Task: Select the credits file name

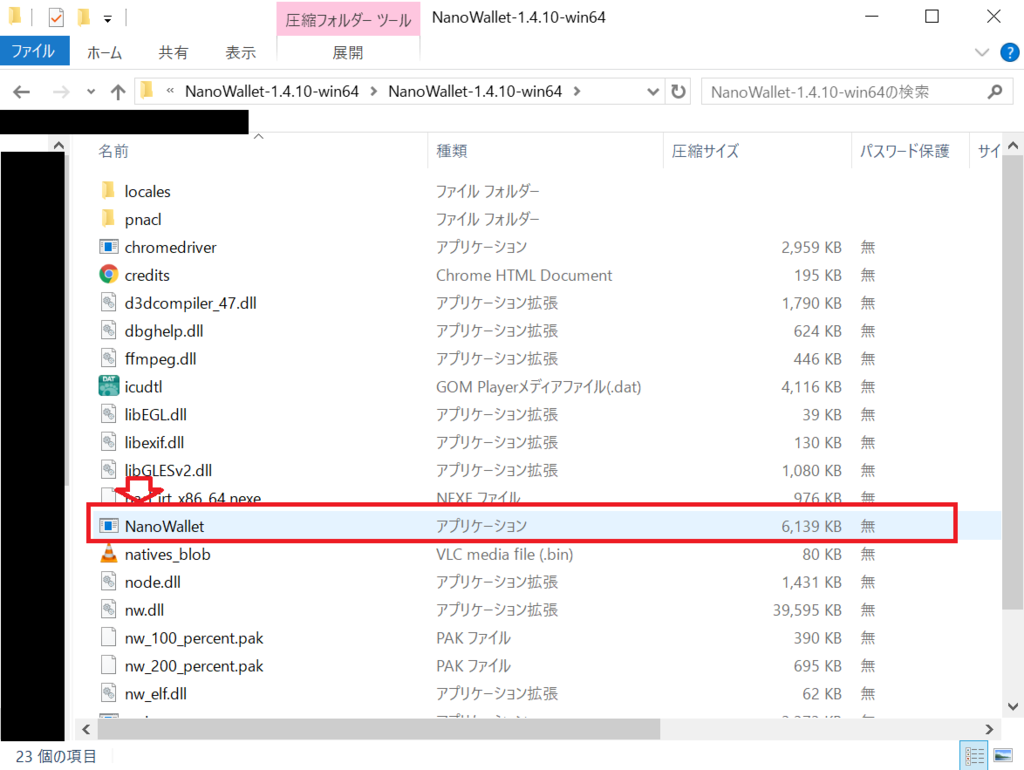Action: click(147, 275)
